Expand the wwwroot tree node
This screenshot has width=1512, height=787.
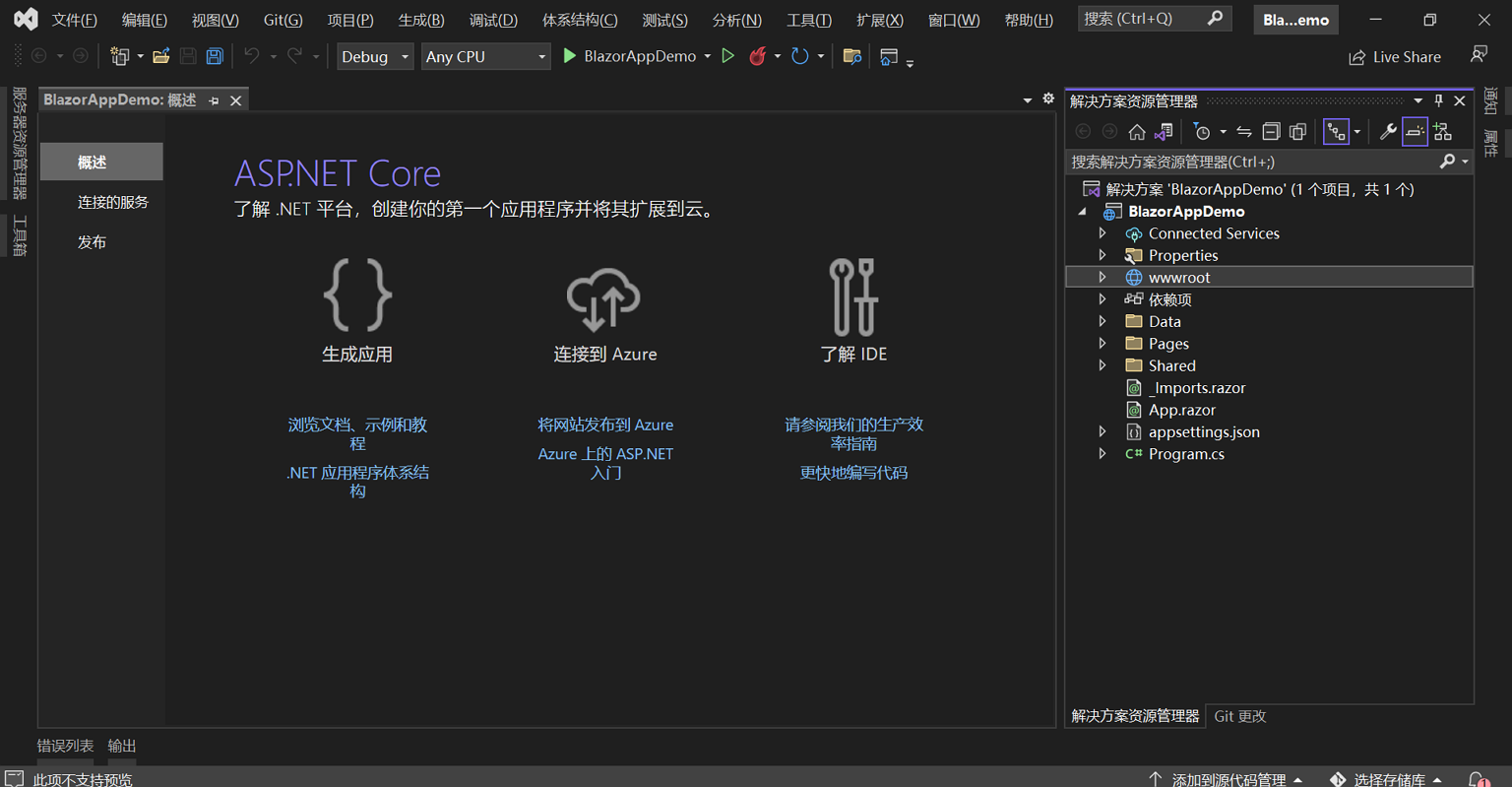point(1102,277)
